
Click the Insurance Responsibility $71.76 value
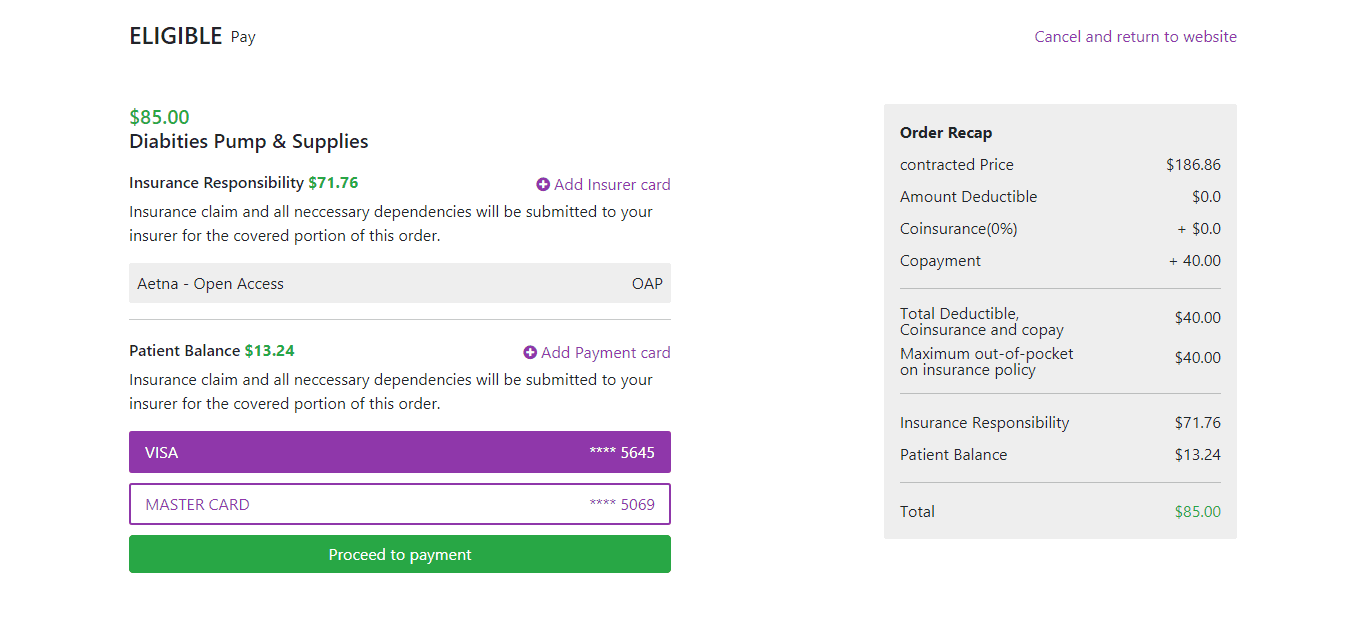point(1198,422)
